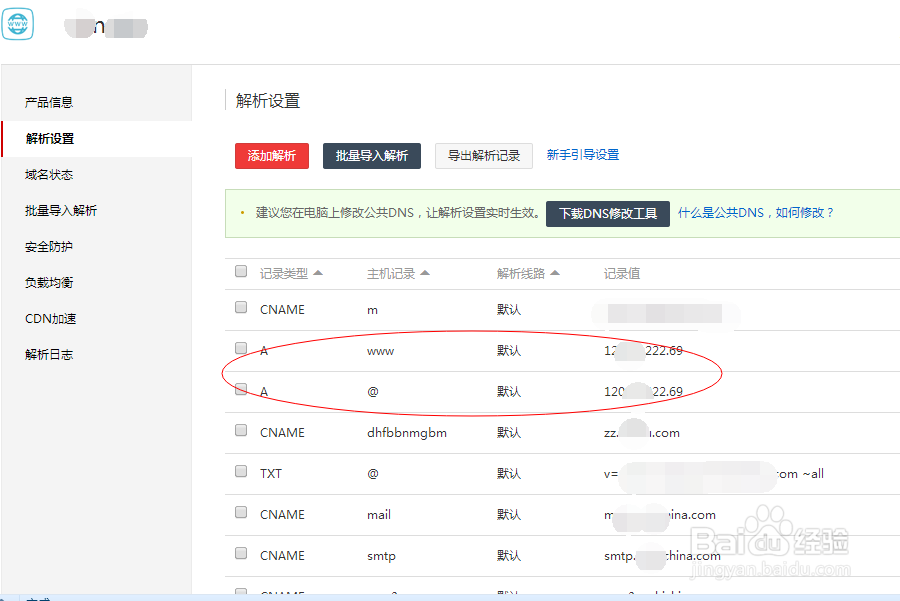Check the smtp CNAME record checkbox

[x=240, y=553]
